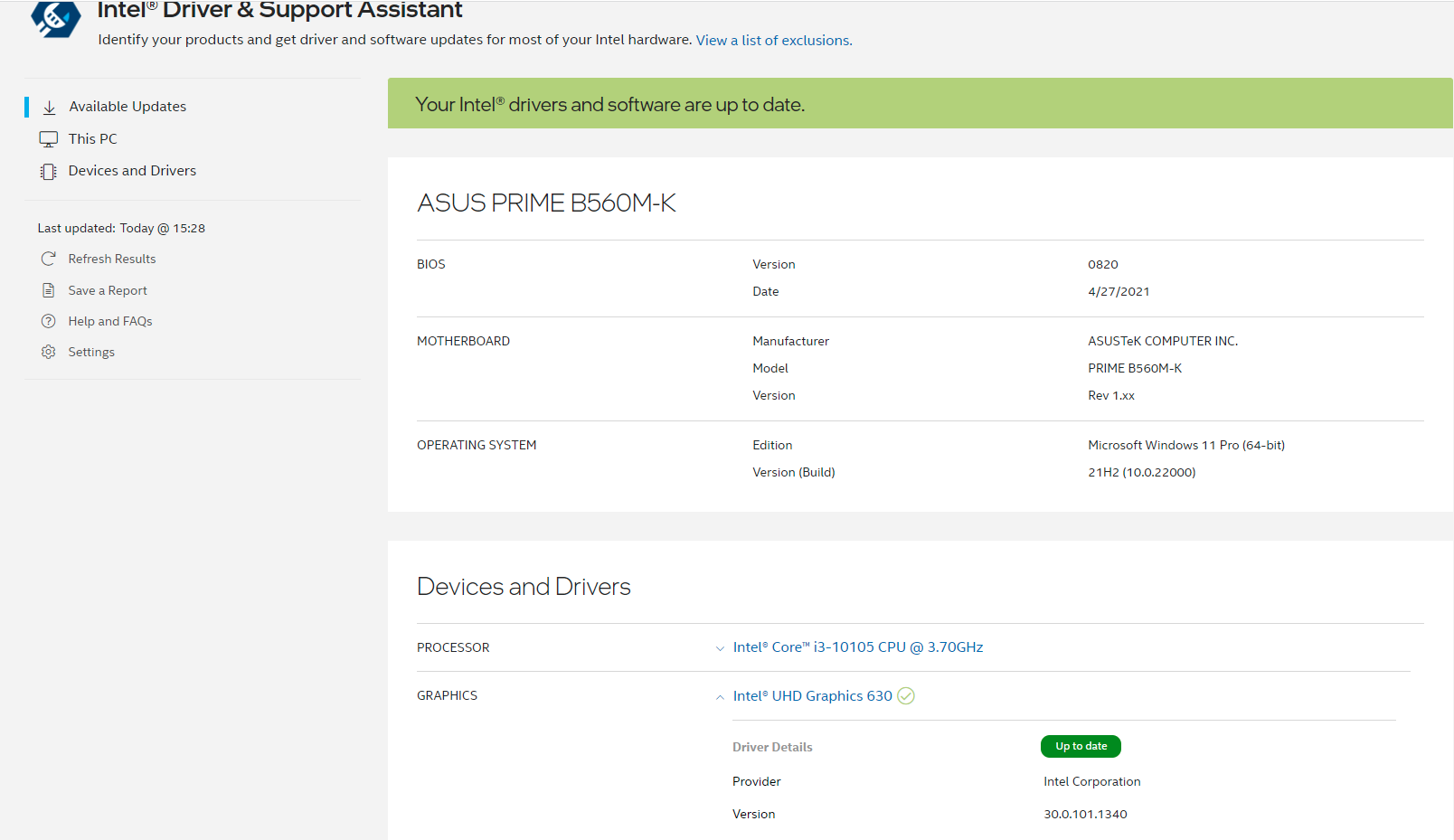Click the MOTHERBOARD row label
Image resolution: width=1454 pixels, height=840 pixels.
(x=463, y=342)
